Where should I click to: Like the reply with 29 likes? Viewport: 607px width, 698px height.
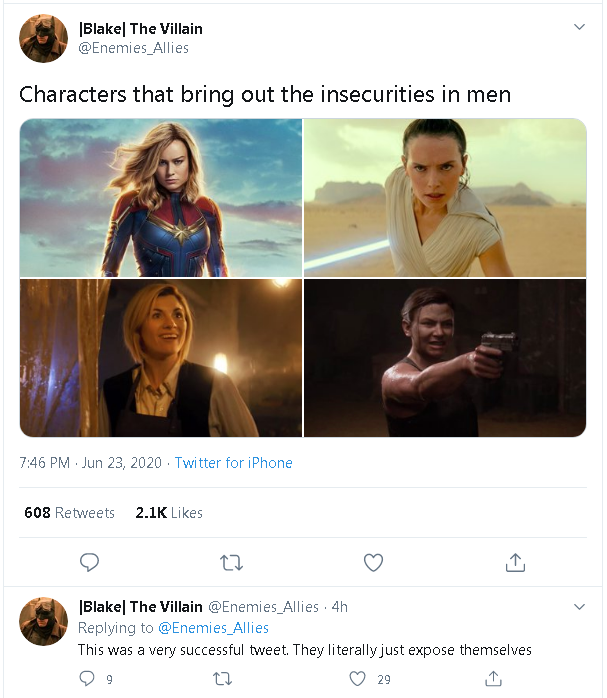pos(358,678)
